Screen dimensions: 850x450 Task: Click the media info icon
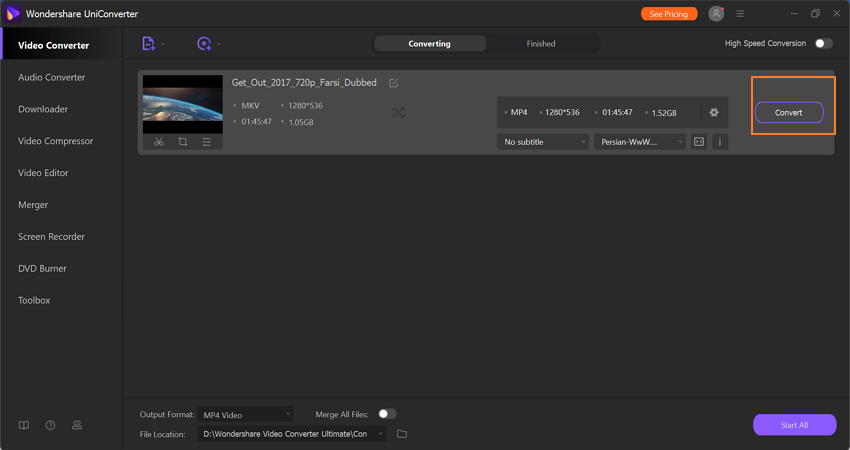(720, 142)
